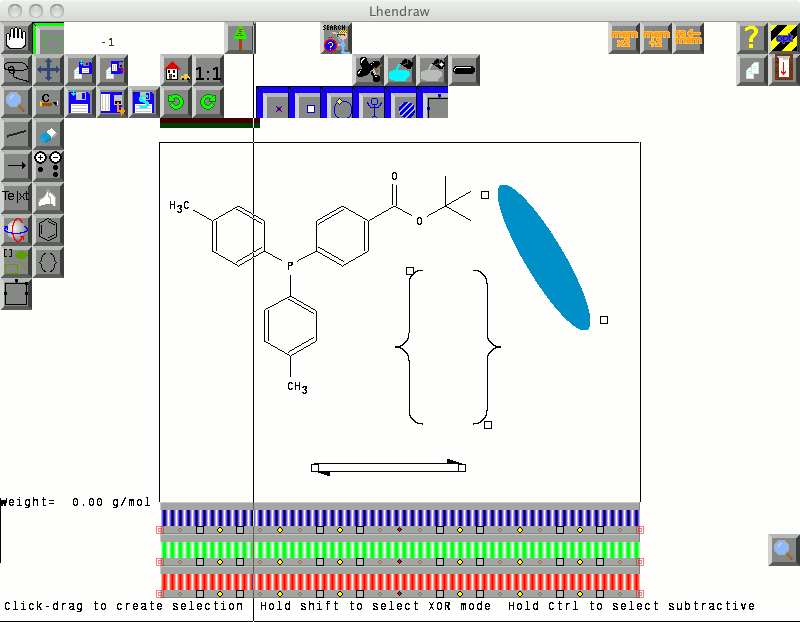Open help with the question mark icon
800x622 pixels.
[x=753, y=39]
